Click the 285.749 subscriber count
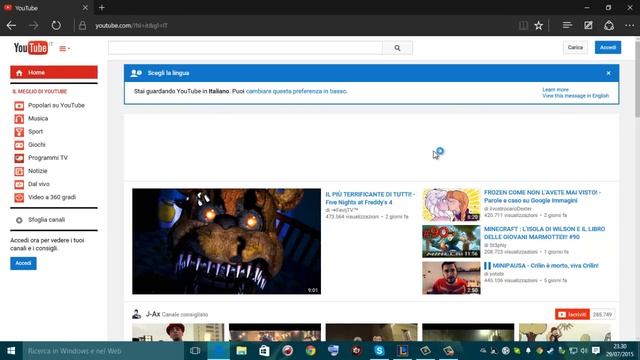 coord(602,314)
